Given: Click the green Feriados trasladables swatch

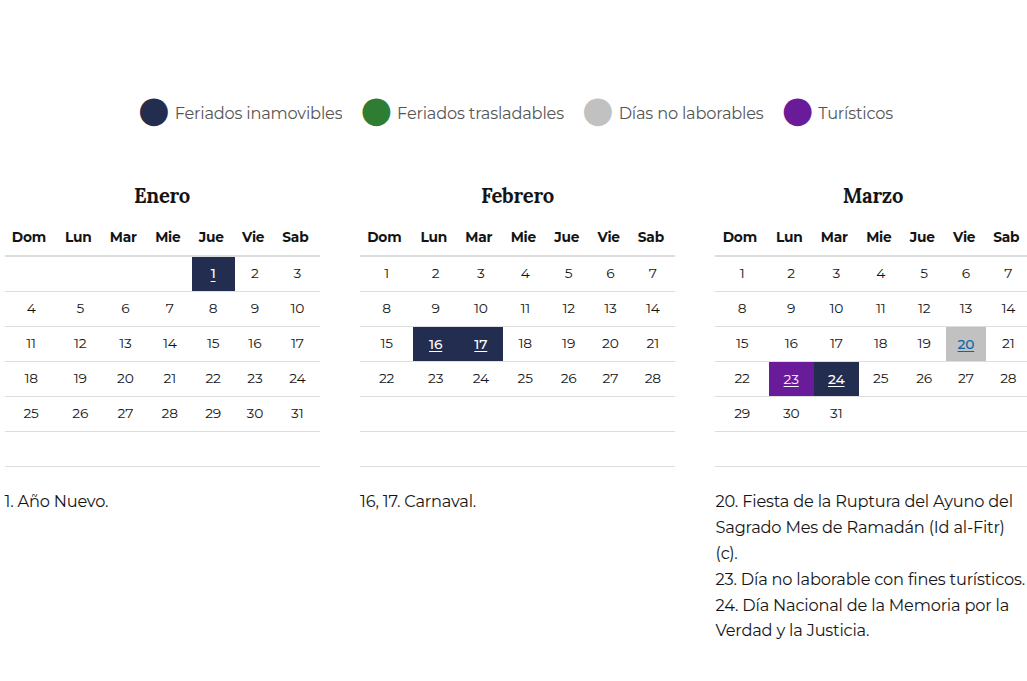Looking at the screenshot, I should click(376, 113).
